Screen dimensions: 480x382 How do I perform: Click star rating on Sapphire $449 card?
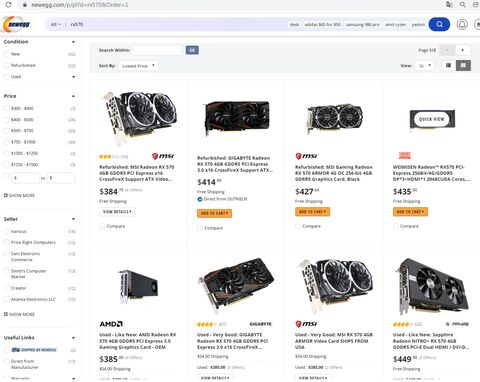tap(402, 324)
